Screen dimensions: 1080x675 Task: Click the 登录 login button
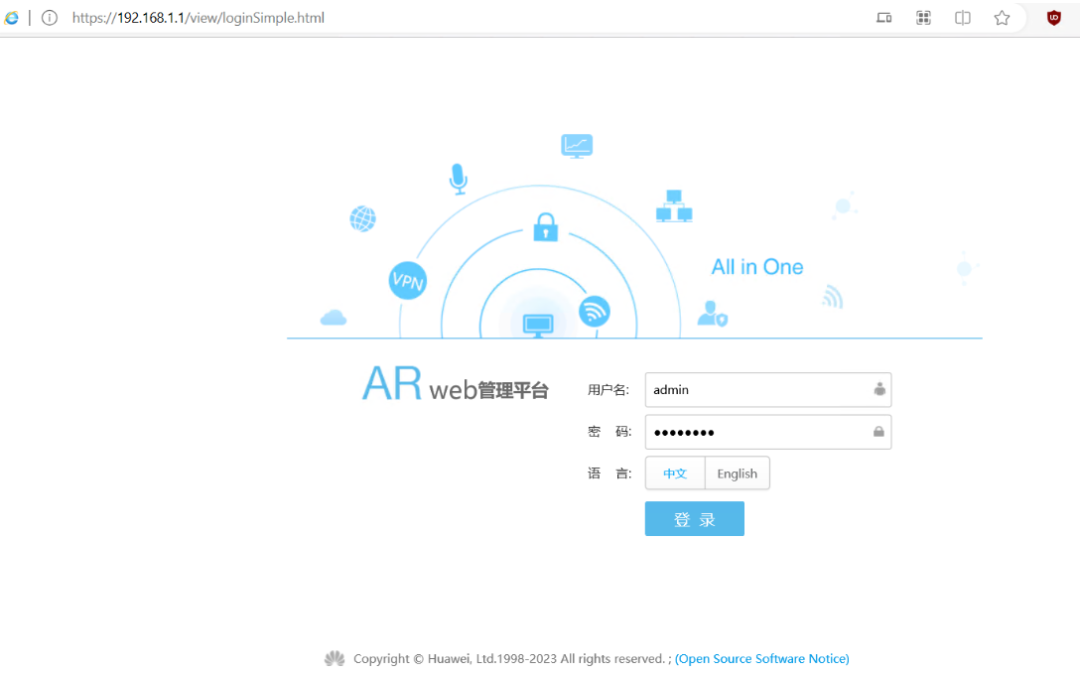[694, 519]
